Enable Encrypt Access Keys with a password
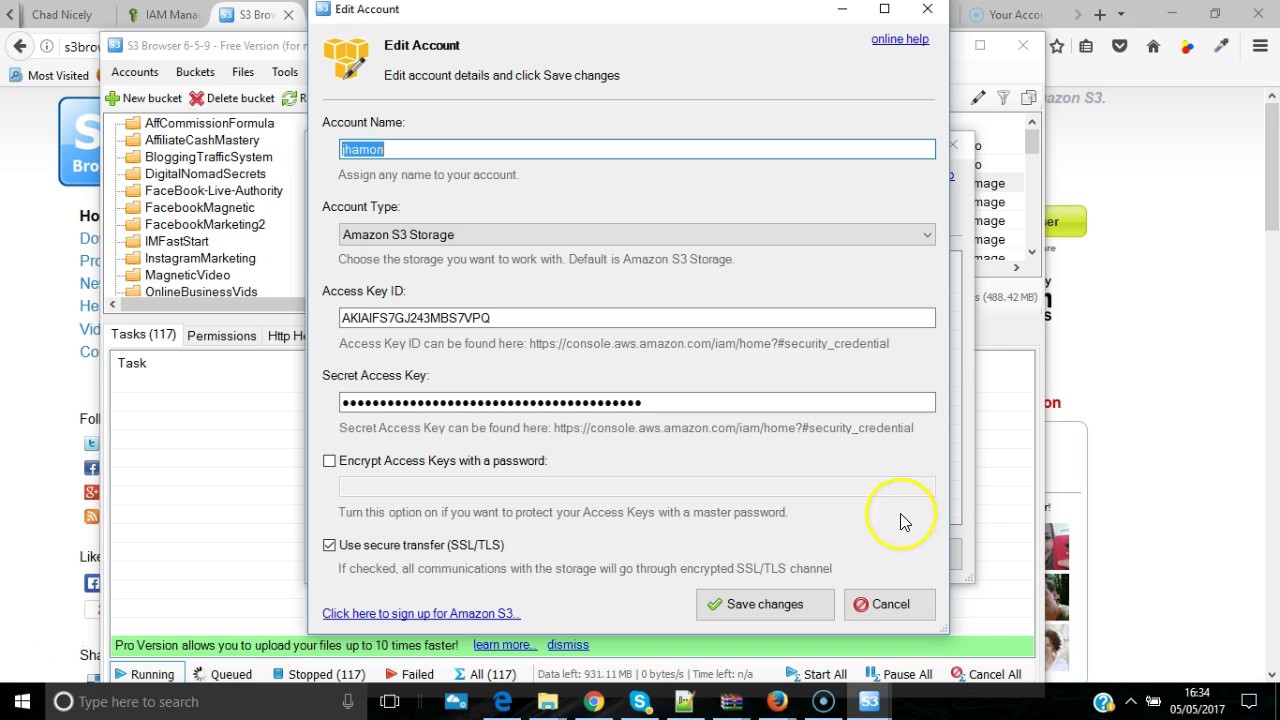This screenshot has width=1280, height=720. [x=329, y=461]
